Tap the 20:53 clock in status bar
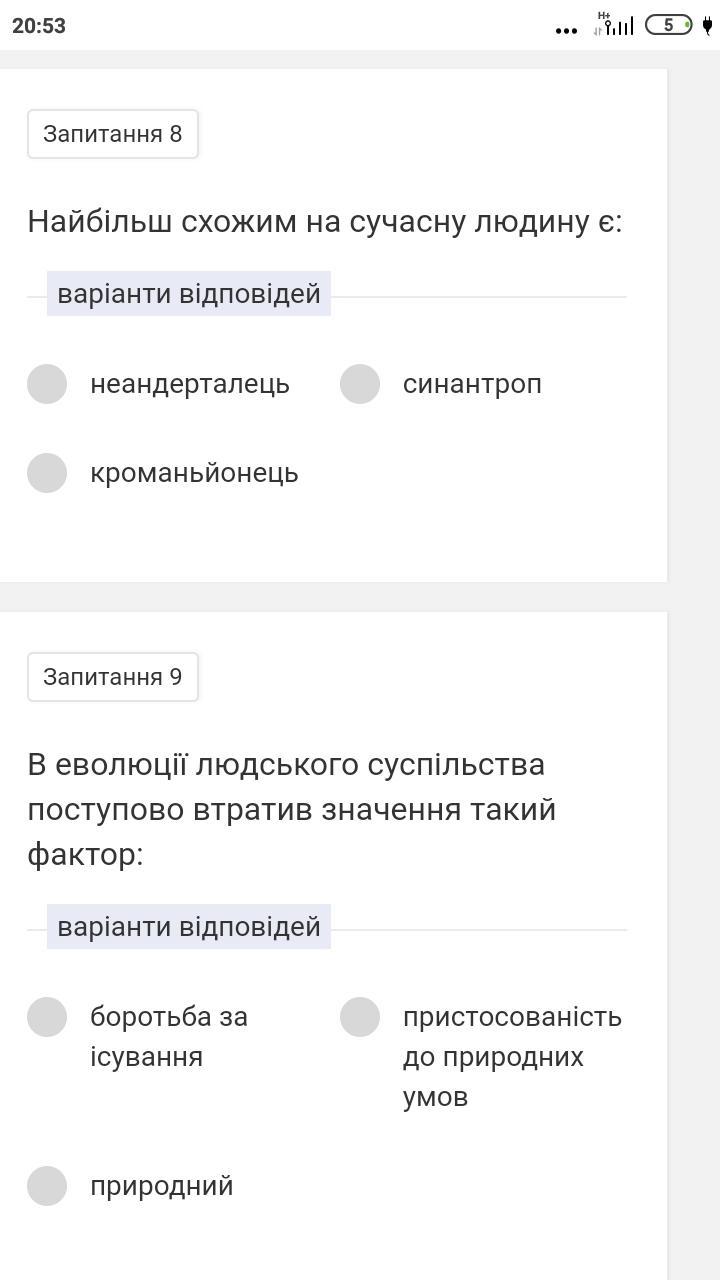This screenshot has width=720, height=1280. pyautogui.click(x=39, y=26)
